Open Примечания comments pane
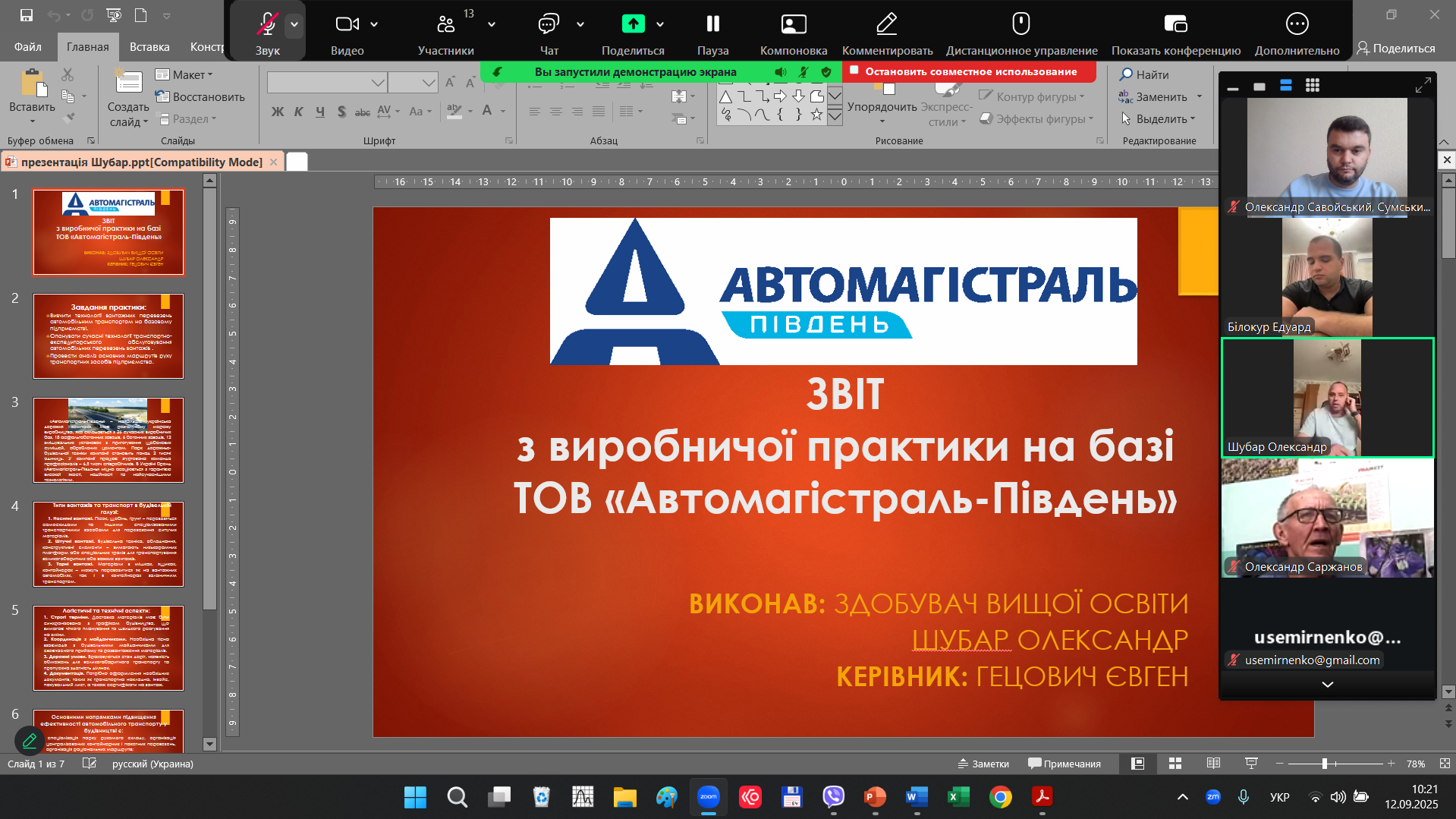Screen dimensions: 1456x819 tap(1064, 764)
